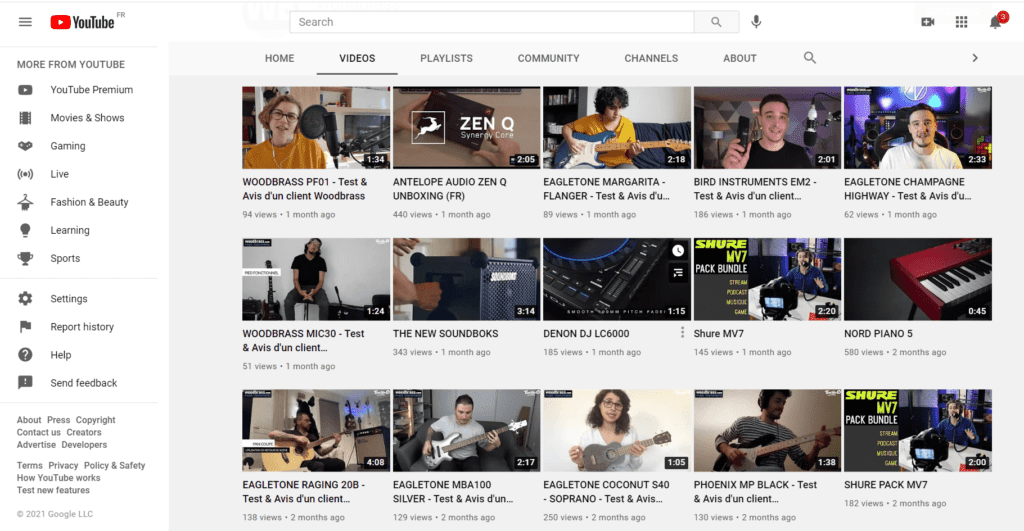This screenshot has height=531, width=1024.
Task: Open the COMMUNITY tab
Action: point(549,58)
